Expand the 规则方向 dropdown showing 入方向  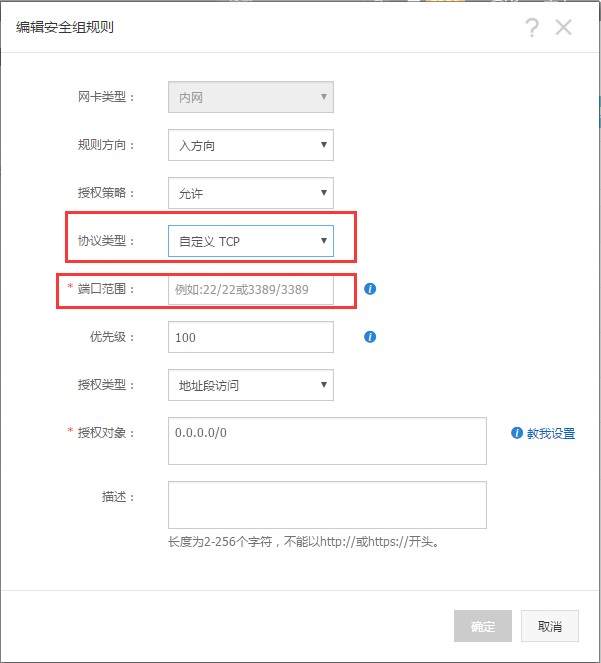(251, 145)
